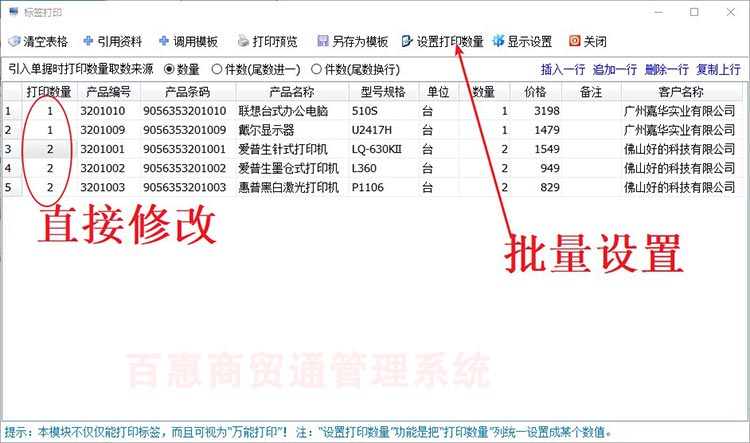Click customer cell in row 5
The width and height of the screenshot is (750, 443).
pos(682,188)
